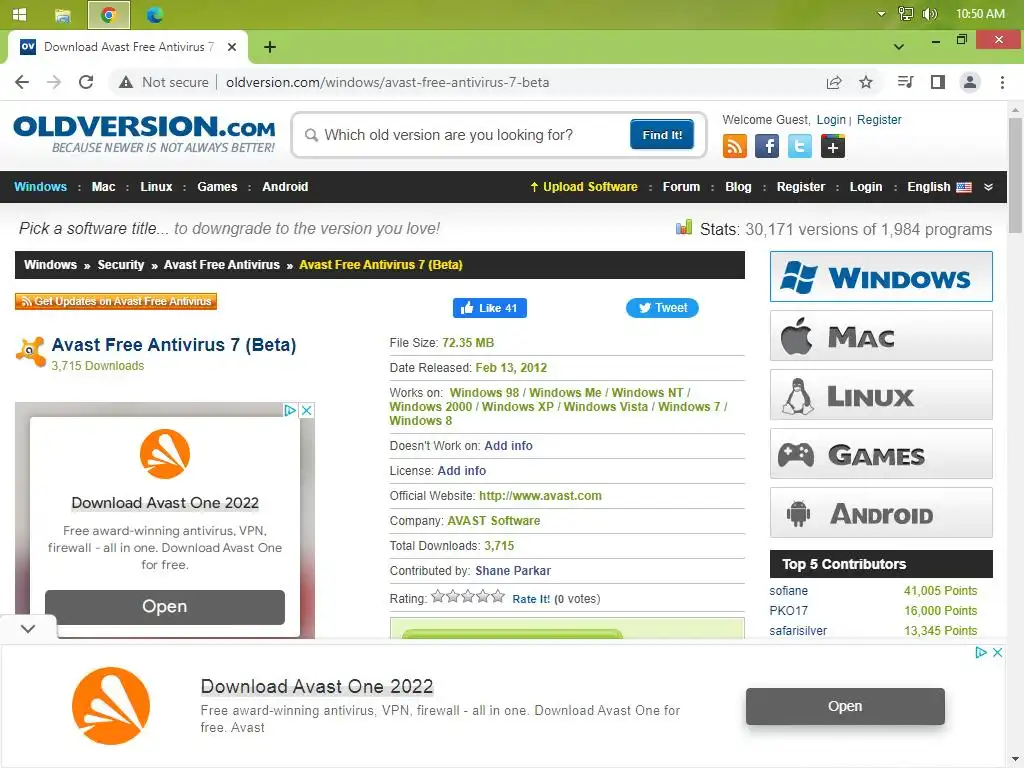Reload the current page

(86, 82)
